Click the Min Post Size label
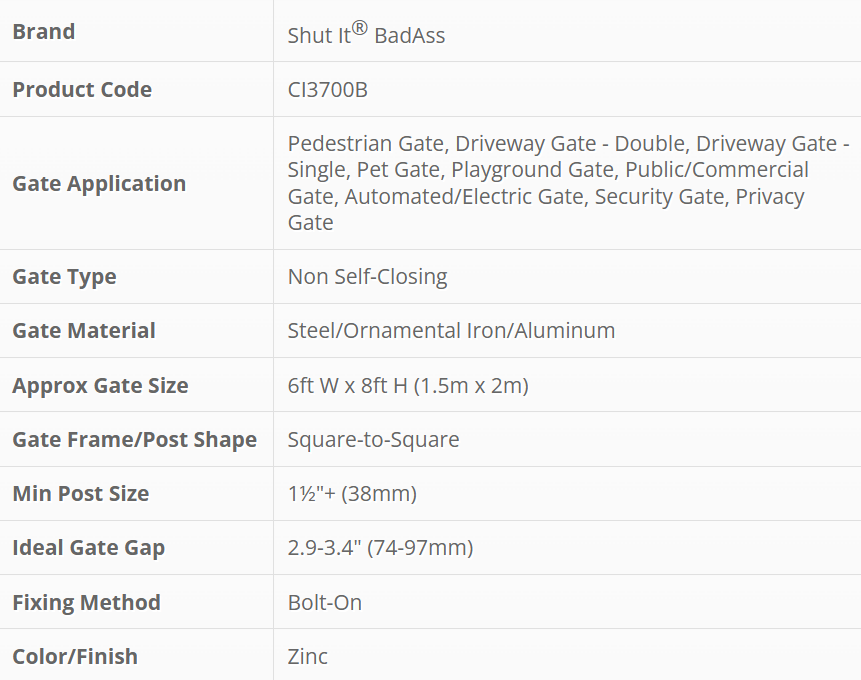 [x=80, y=494]
